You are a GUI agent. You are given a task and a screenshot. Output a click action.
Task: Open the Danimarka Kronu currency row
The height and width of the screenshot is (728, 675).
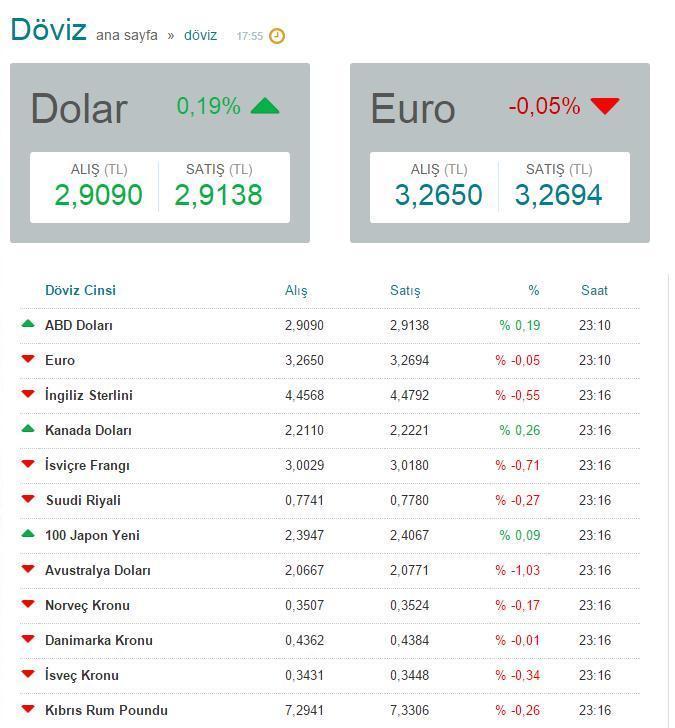coord(98,640)
